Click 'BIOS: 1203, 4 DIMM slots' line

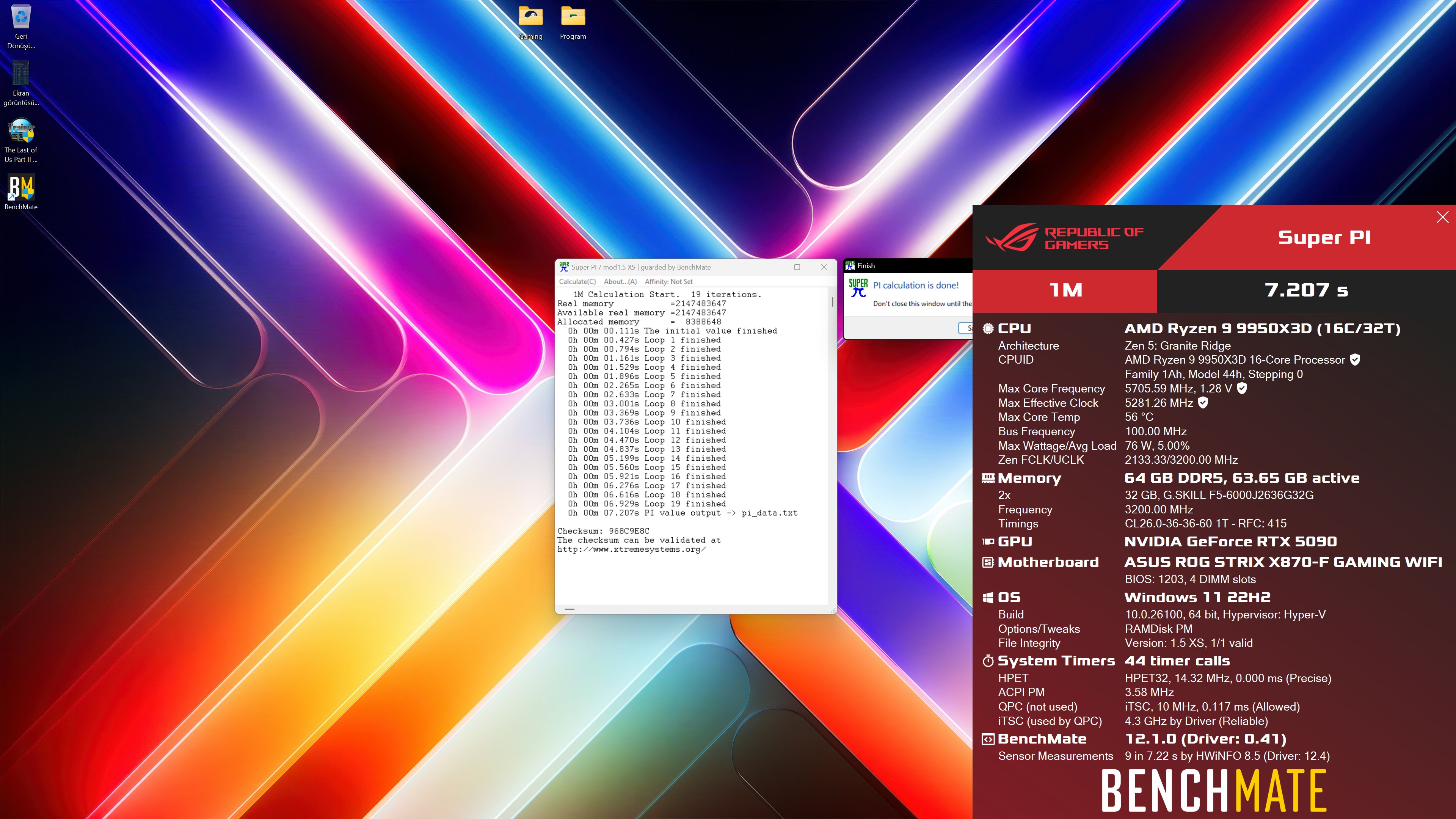pos(1190,579)
